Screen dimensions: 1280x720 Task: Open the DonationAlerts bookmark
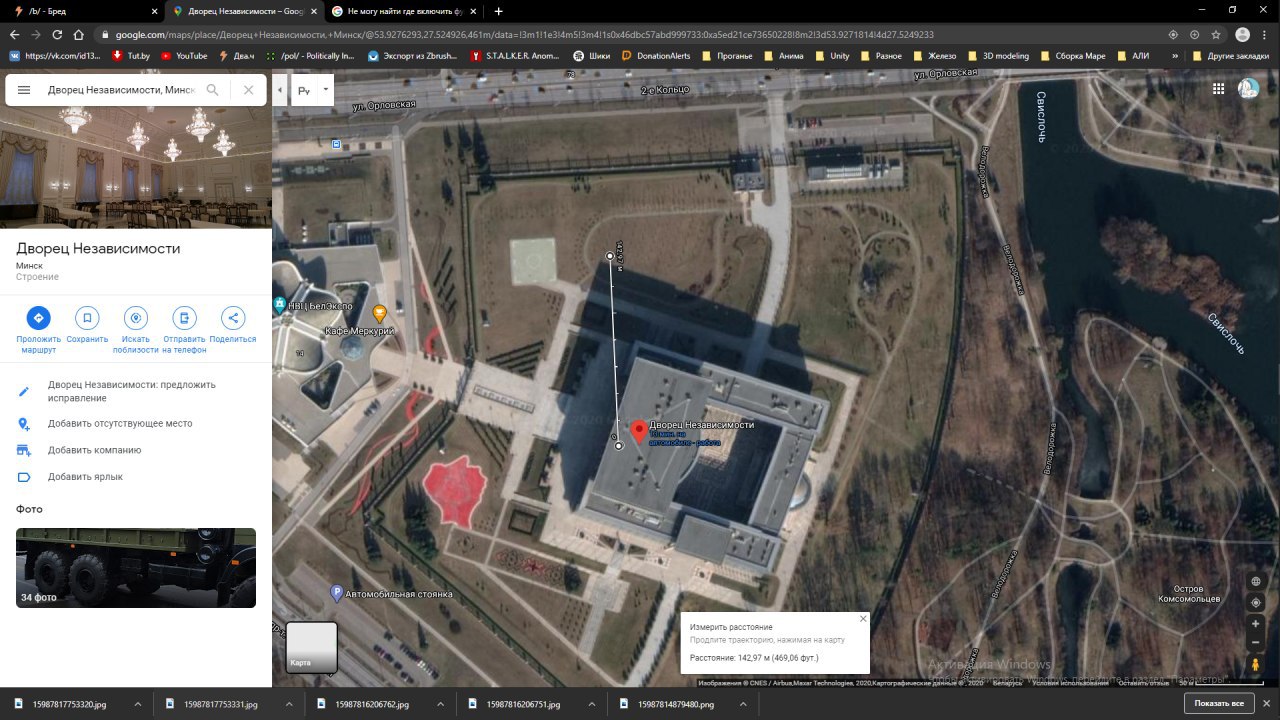pyautogui.click(x=657, y=56)
